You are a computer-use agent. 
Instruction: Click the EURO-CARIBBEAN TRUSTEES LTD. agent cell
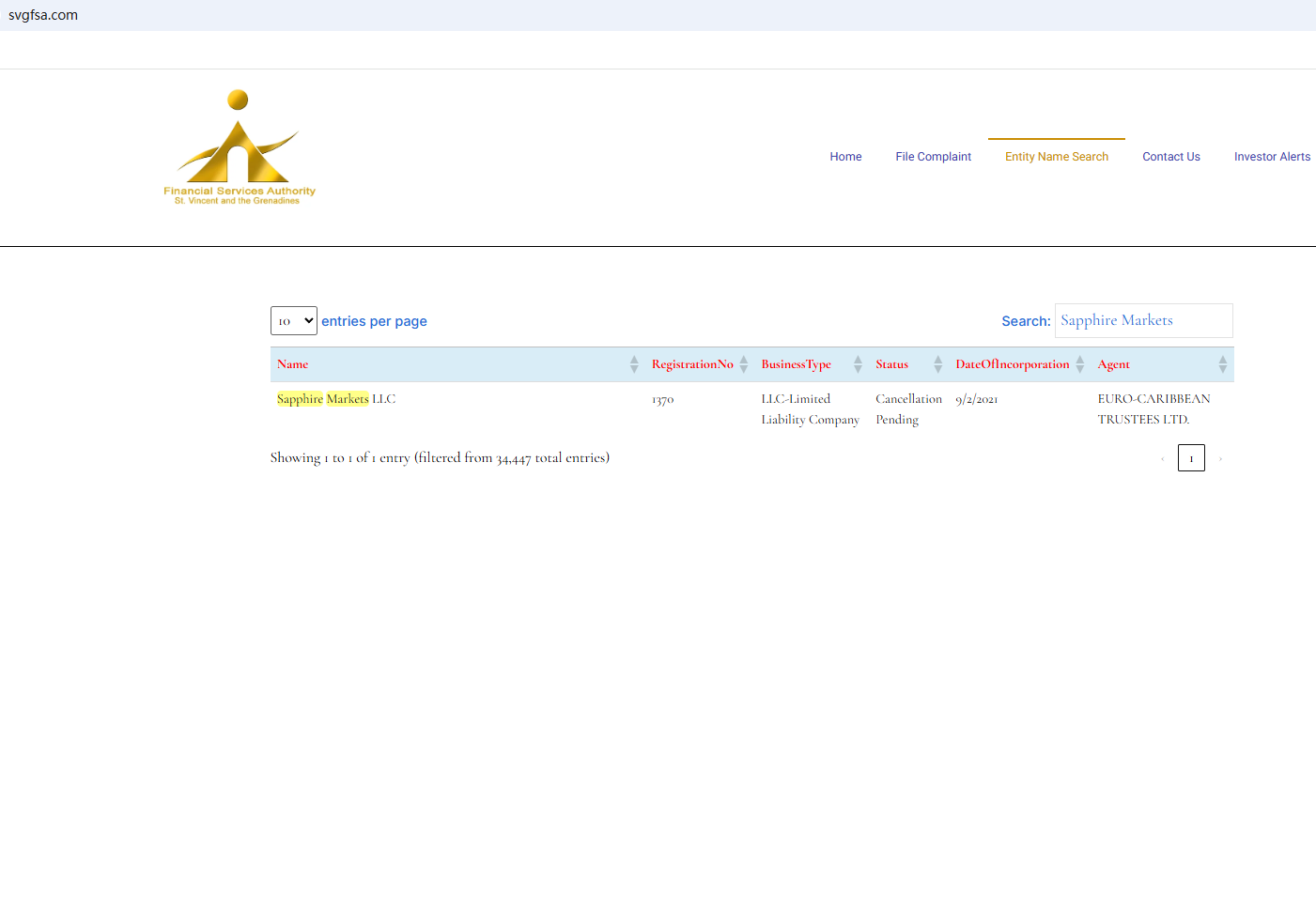pyautogui.click(x=1153, y=409)
